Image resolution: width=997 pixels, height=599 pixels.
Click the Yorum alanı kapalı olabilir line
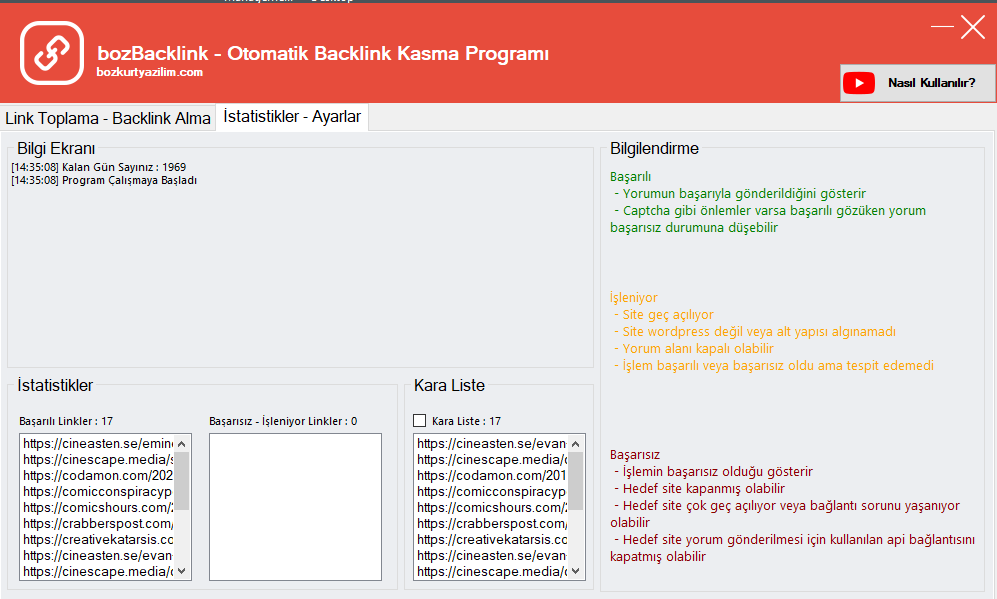pyautogui.click(x=694, y=348)
